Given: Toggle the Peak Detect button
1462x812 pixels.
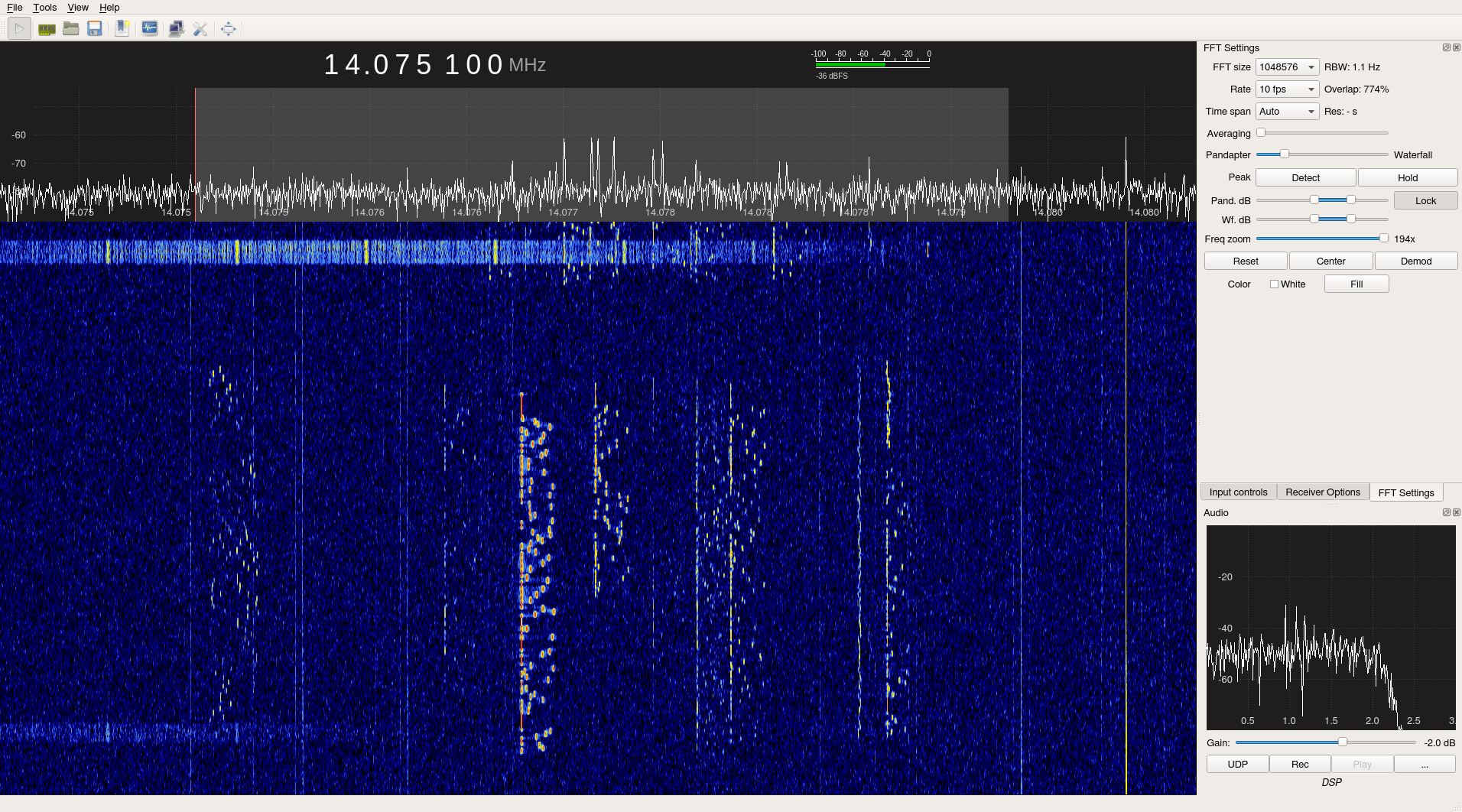Looking at the screenshot, I should coord(1305,177).
